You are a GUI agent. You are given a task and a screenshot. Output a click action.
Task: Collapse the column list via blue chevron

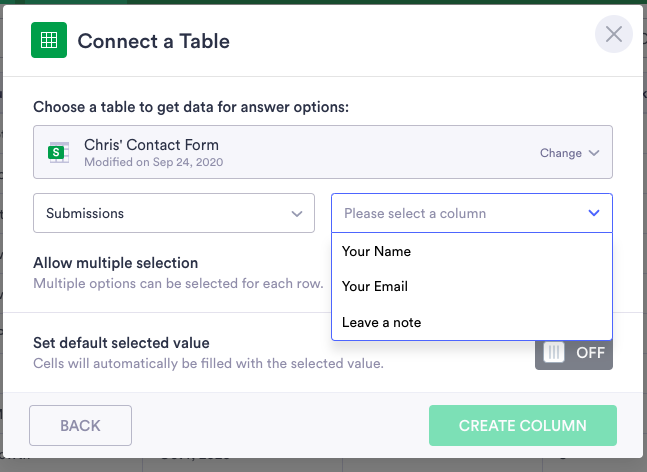pyautogui.click(x=594, y=213)
